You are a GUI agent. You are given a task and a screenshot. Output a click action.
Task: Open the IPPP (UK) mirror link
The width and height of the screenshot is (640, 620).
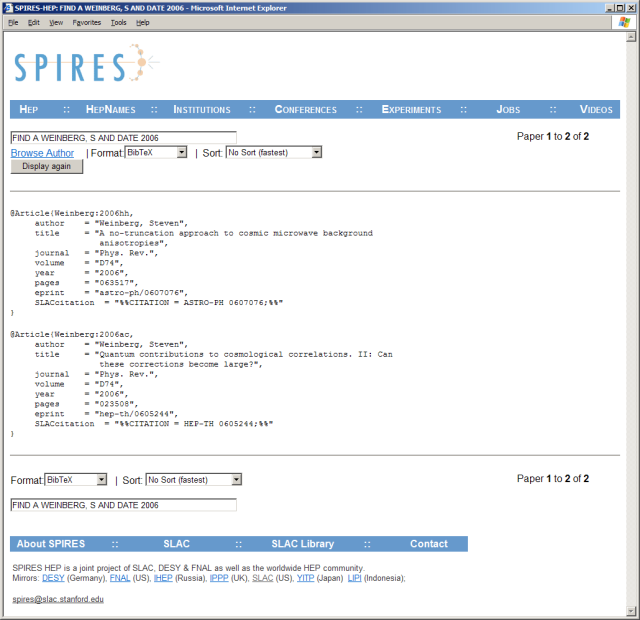219,578
